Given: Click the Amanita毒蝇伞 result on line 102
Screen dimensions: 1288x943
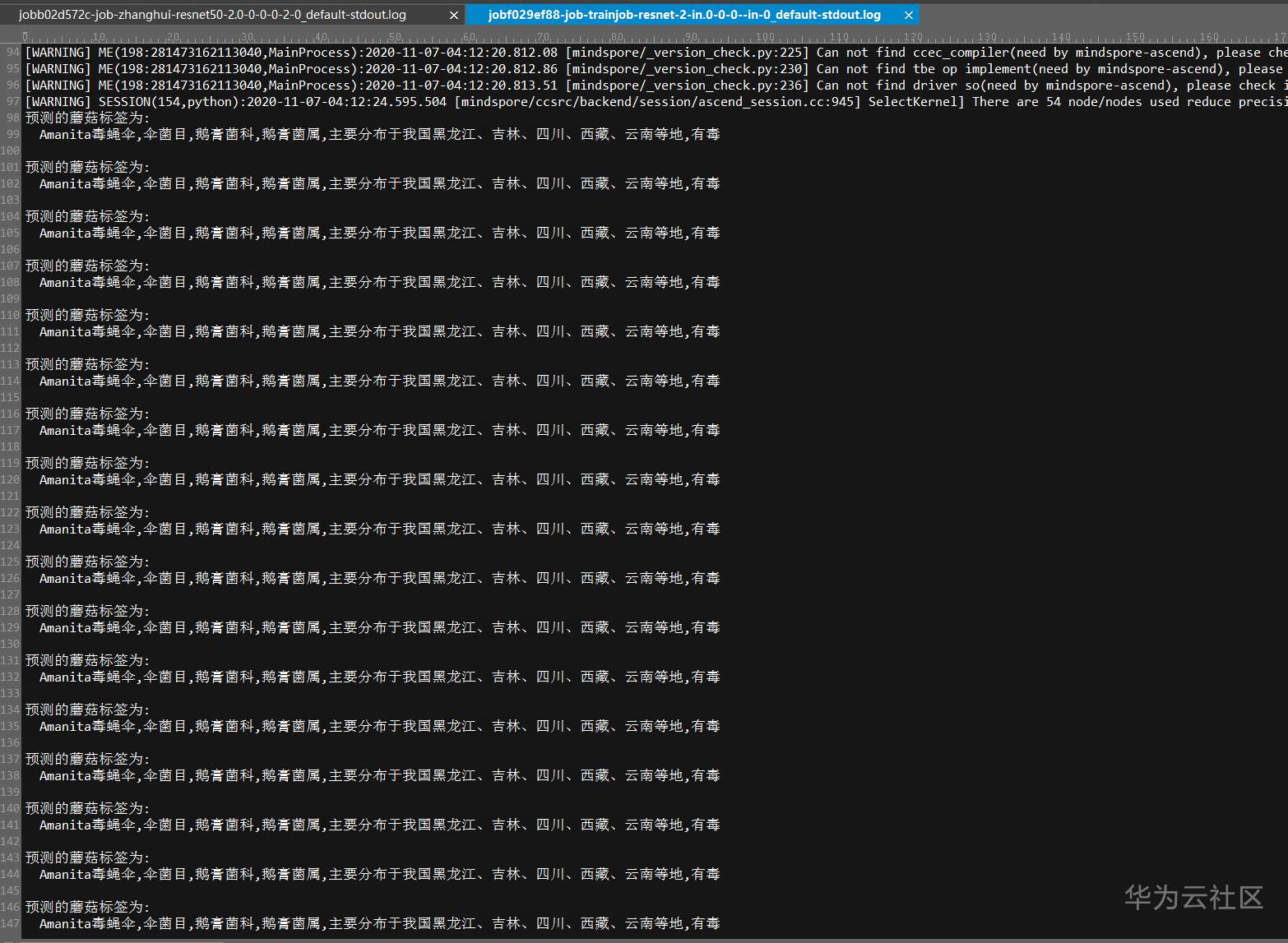Looking at the screenshot, I should point(380,184).
